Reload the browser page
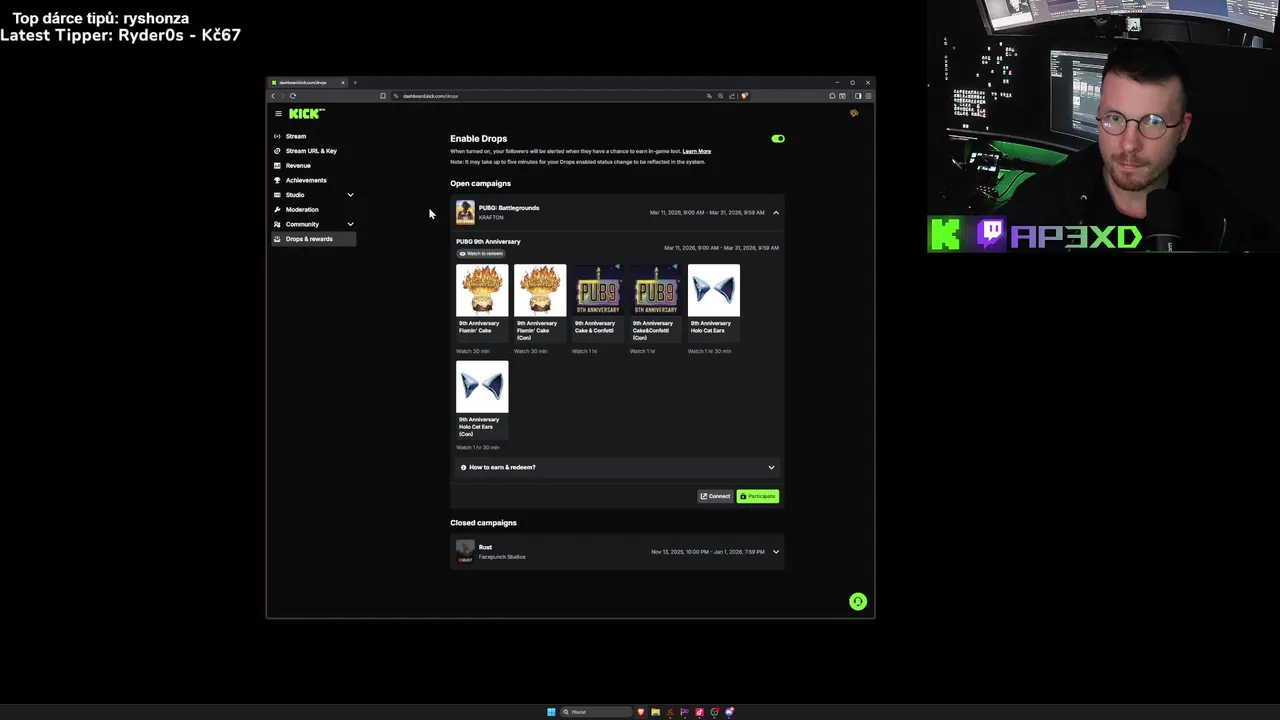1280x720 pixels. pos(293,96)
